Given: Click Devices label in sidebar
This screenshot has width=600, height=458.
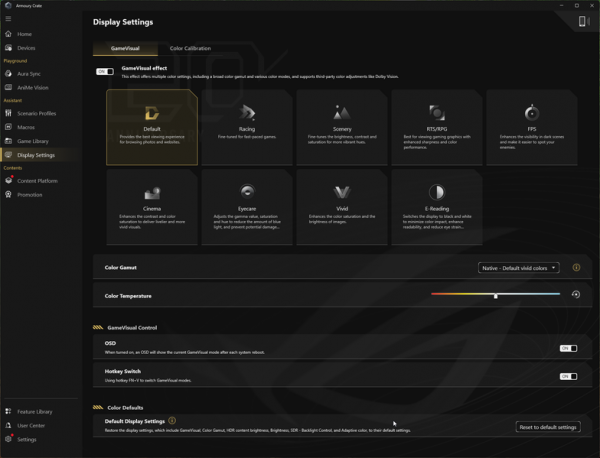Looking at the screenshot, I should click(x=26, y=48).
